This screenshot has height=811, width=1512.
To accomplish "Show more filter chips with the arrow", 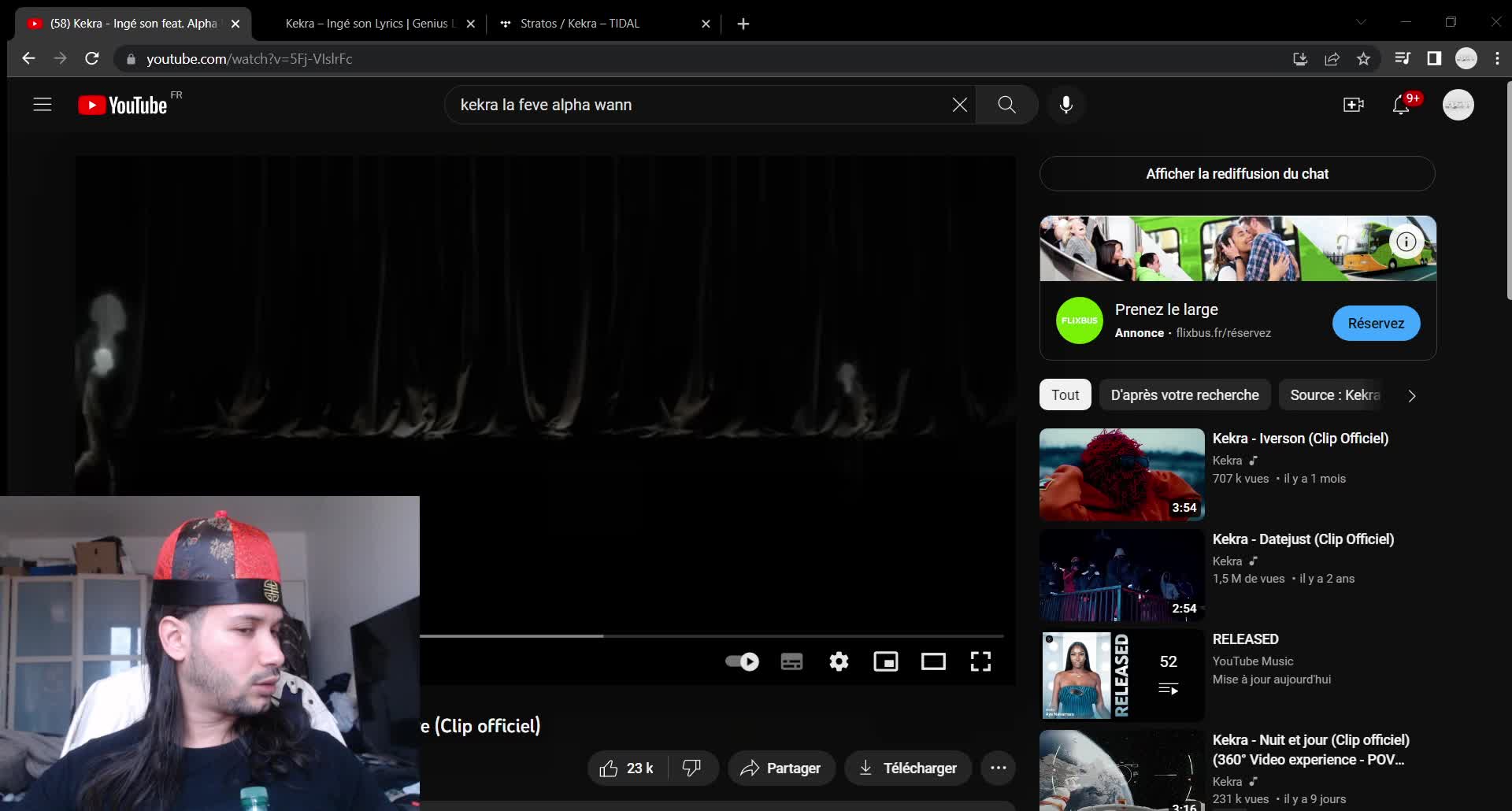I will pyautogui.click(x=1412, y=395).
